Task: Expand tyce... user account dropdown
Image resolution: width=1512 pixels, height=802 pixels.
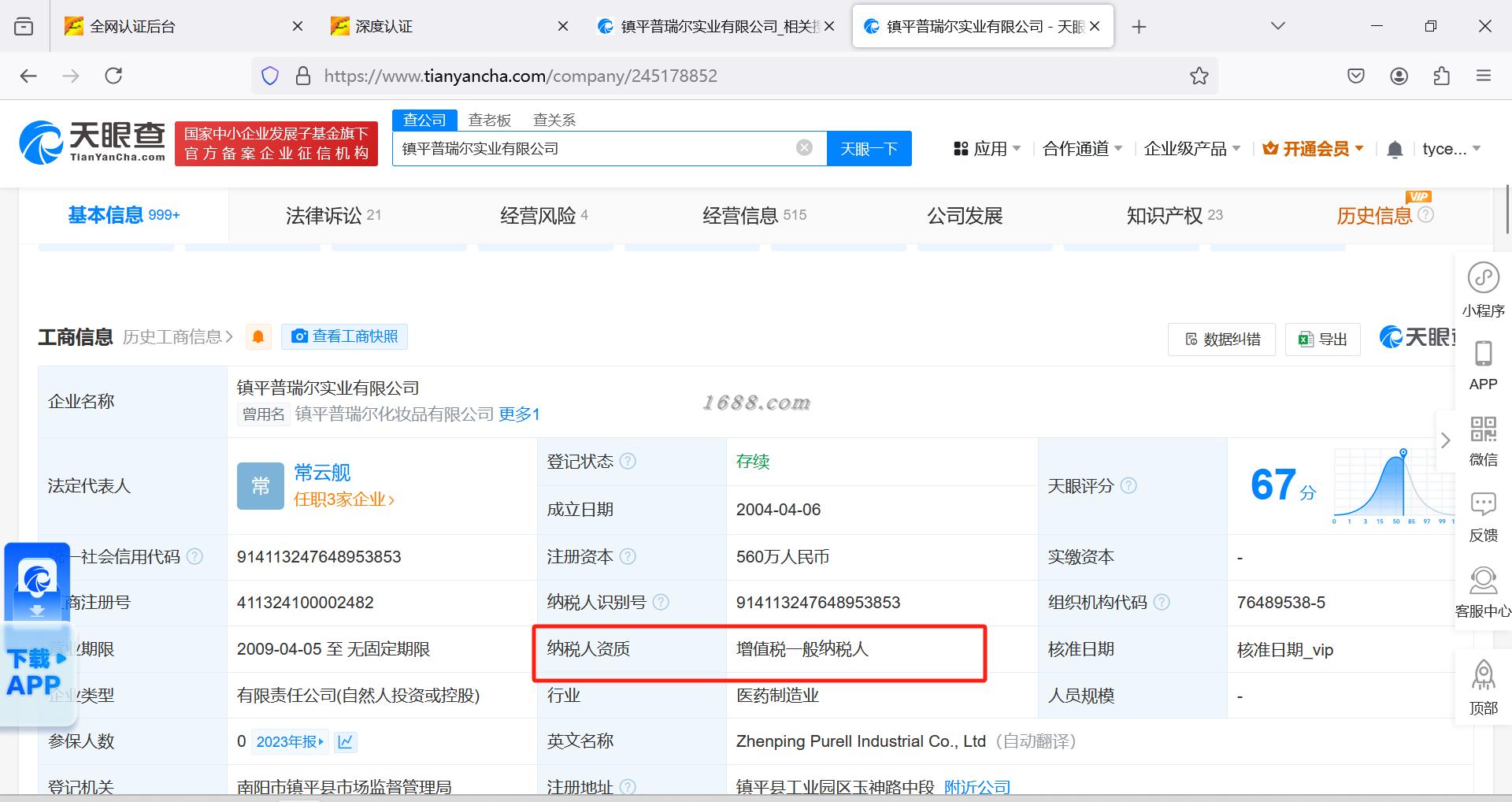Action: (x=1451, y=148)
